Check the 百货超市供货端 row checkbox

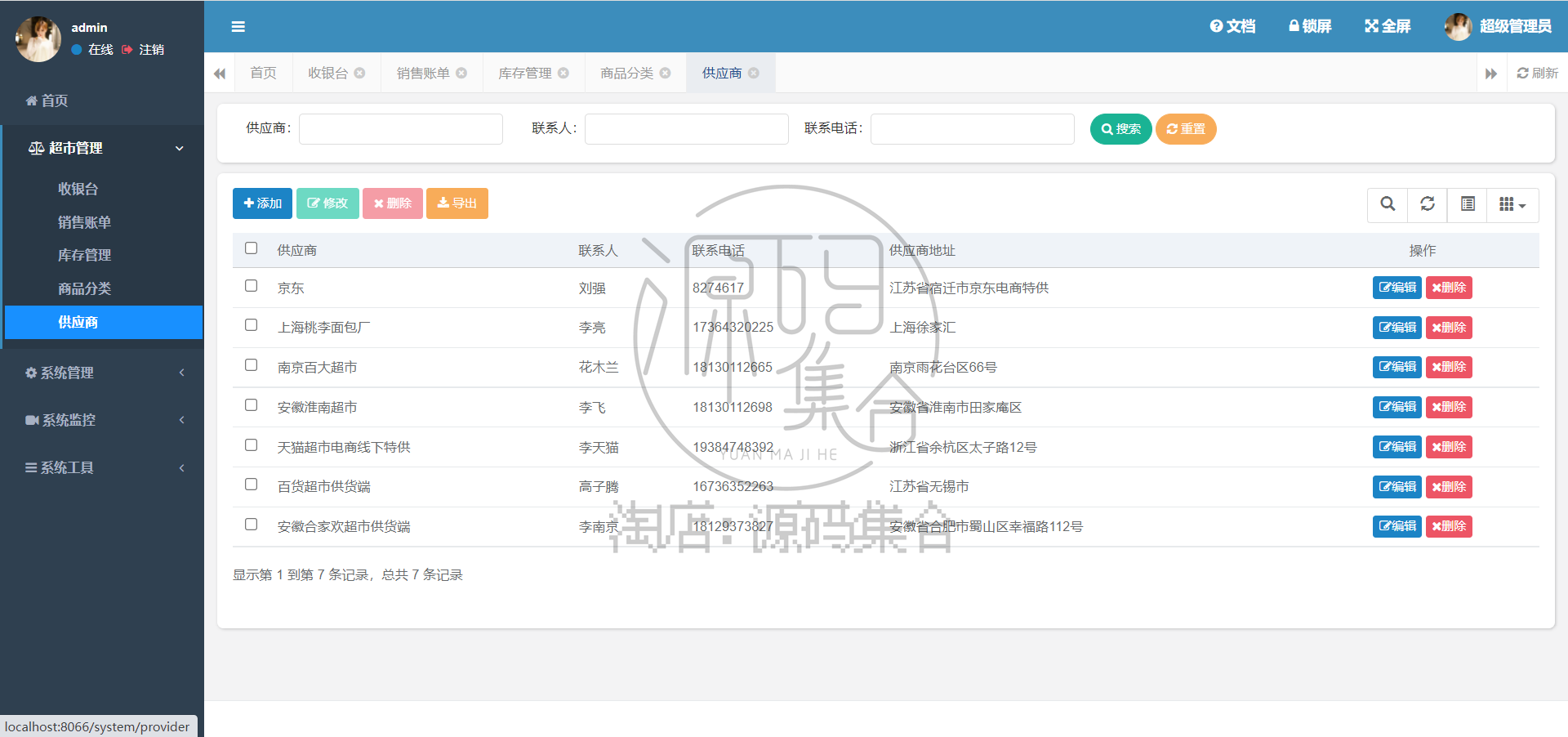[252, 485]
